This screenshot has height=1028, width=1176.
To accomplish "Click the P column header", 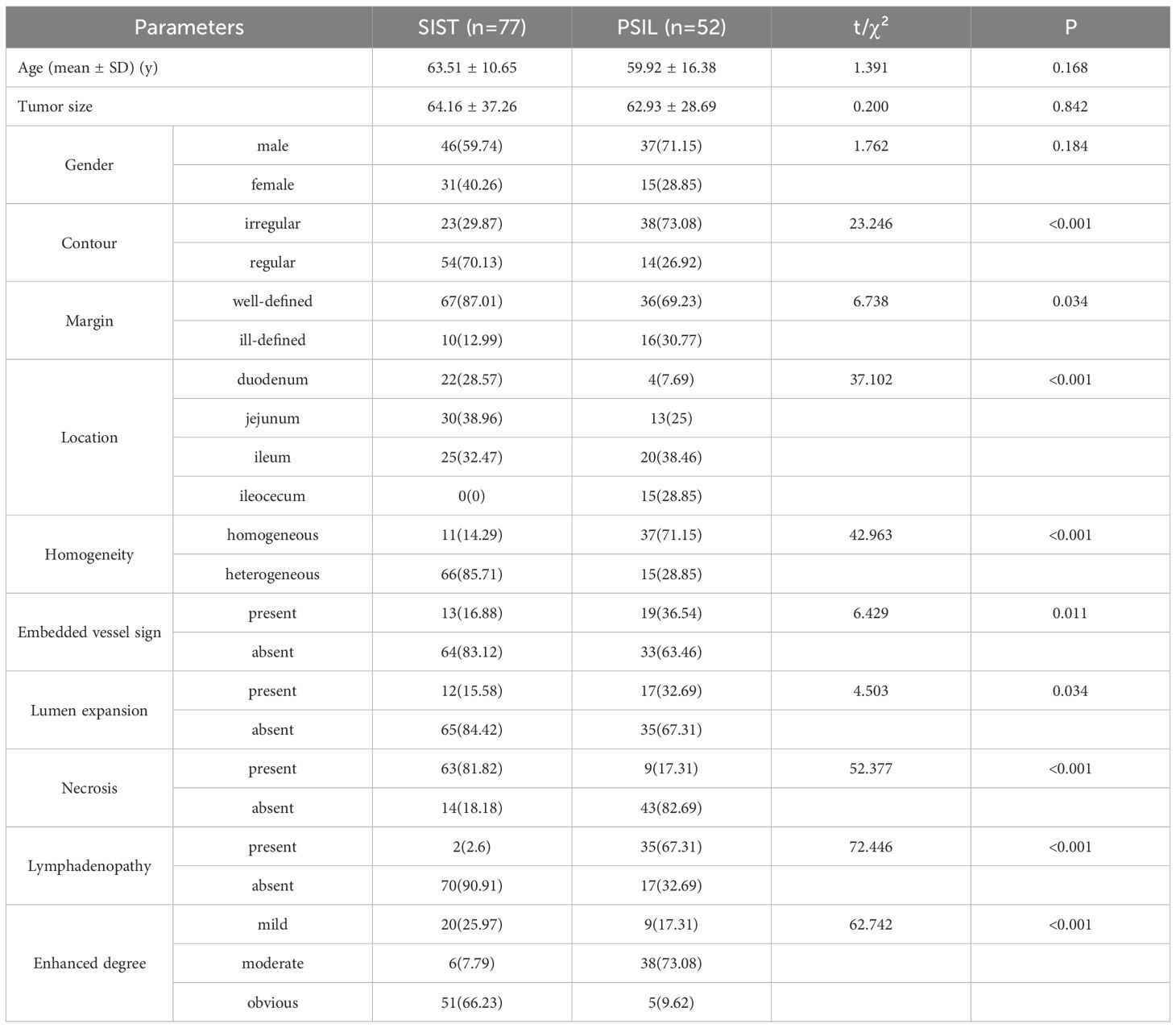I will 1070,27.
